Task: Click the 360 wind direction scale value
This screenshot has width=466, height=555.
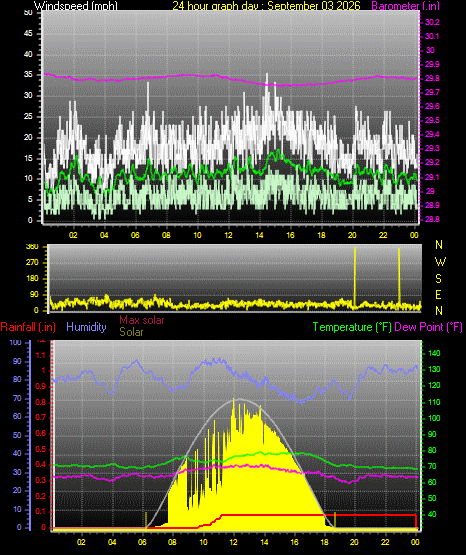Action: point(32,247)
